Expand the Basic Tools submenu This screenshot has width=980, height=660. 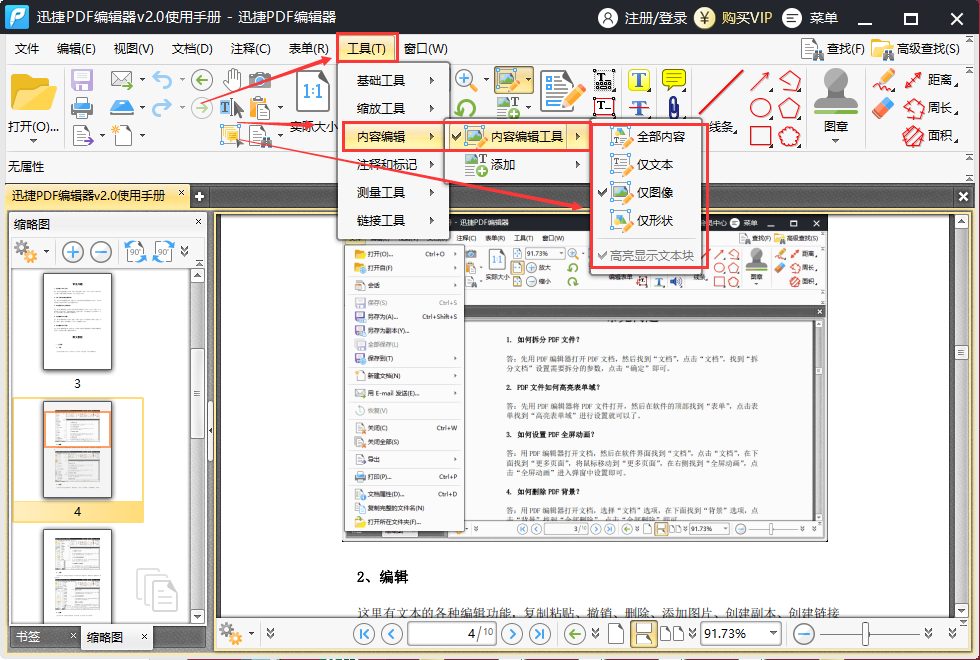coord(394,80)
